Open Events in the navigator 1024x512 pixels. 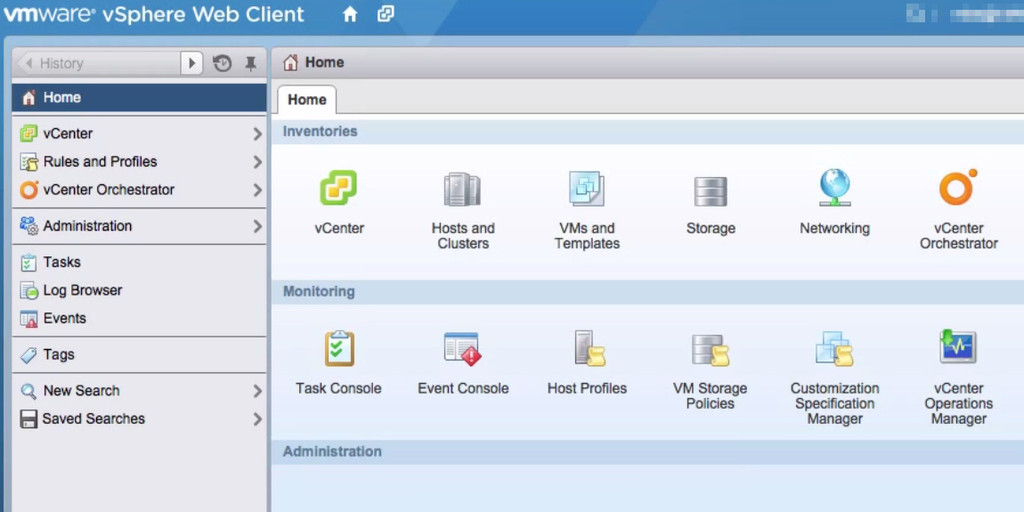pos(139,319)
